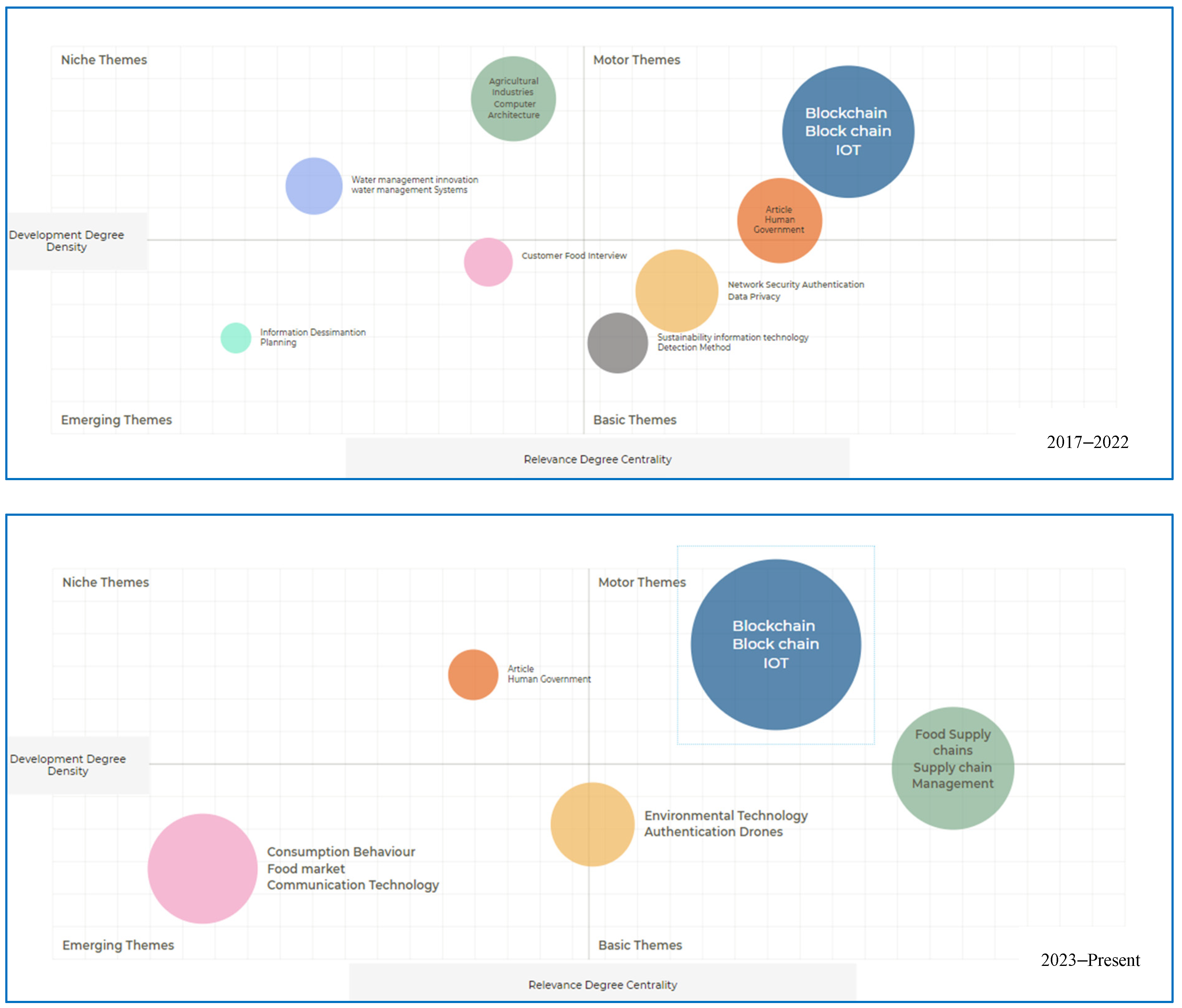Select the mint Information Dissemination Planning bubble
The width and height of the screenshot is (1182, 1008).
236,338
